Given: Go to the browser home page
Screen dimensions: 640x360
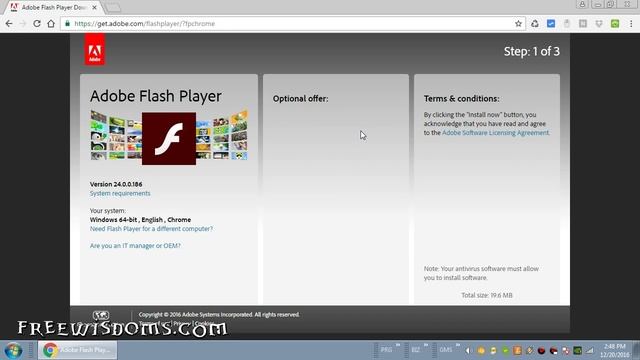Looking at the screenshot, I should (x=51, y=24).
